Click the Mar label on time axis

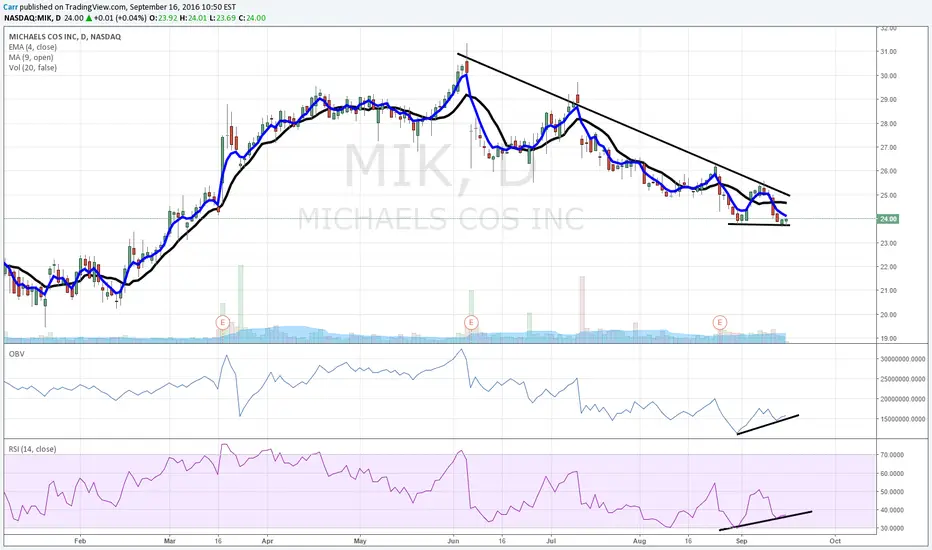170,541
